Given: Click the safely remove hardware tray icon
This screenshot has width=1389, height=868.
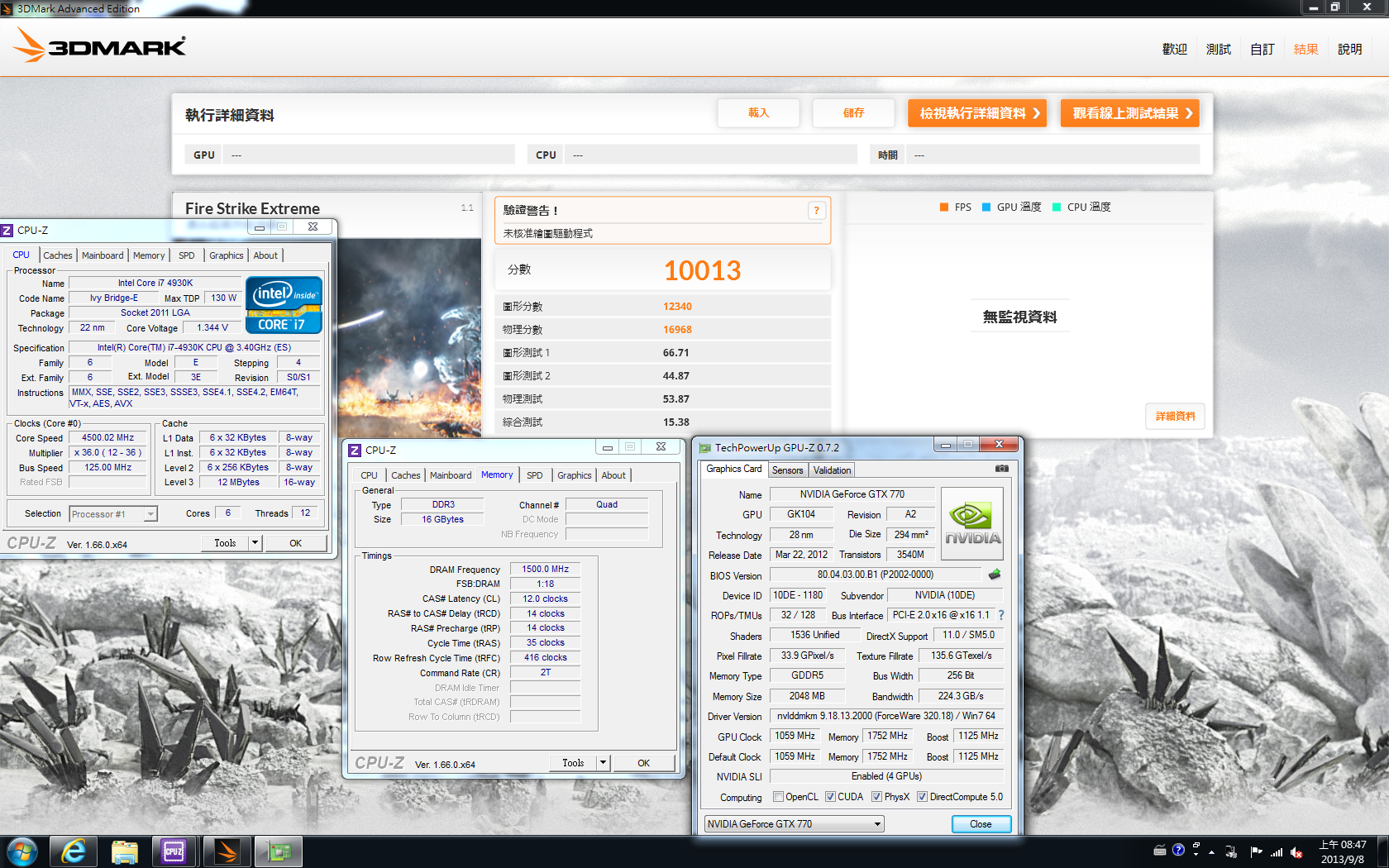Looking at the screenshot, I should (x=1231, y=852).
